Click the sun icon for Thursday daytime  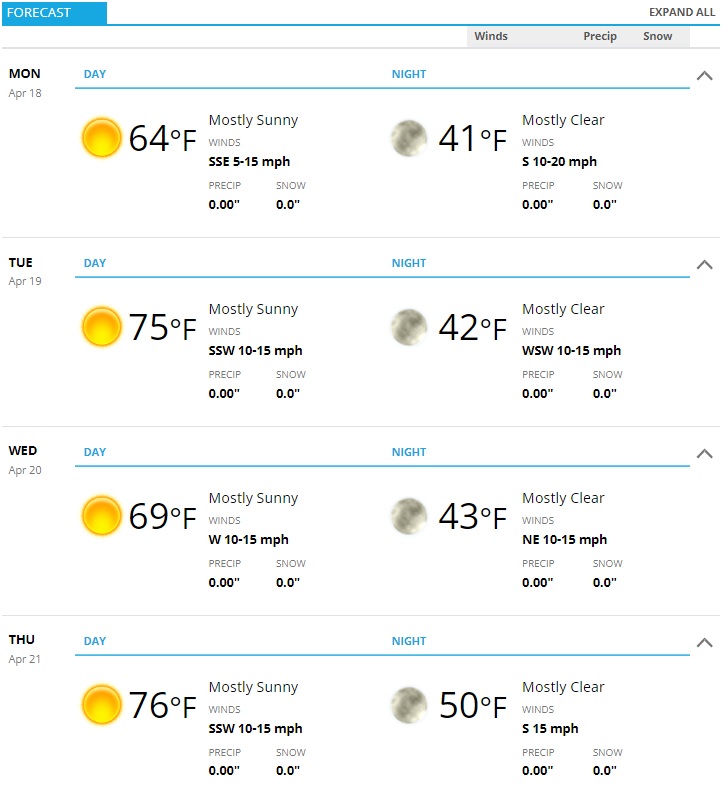click(x=102, y=705)
